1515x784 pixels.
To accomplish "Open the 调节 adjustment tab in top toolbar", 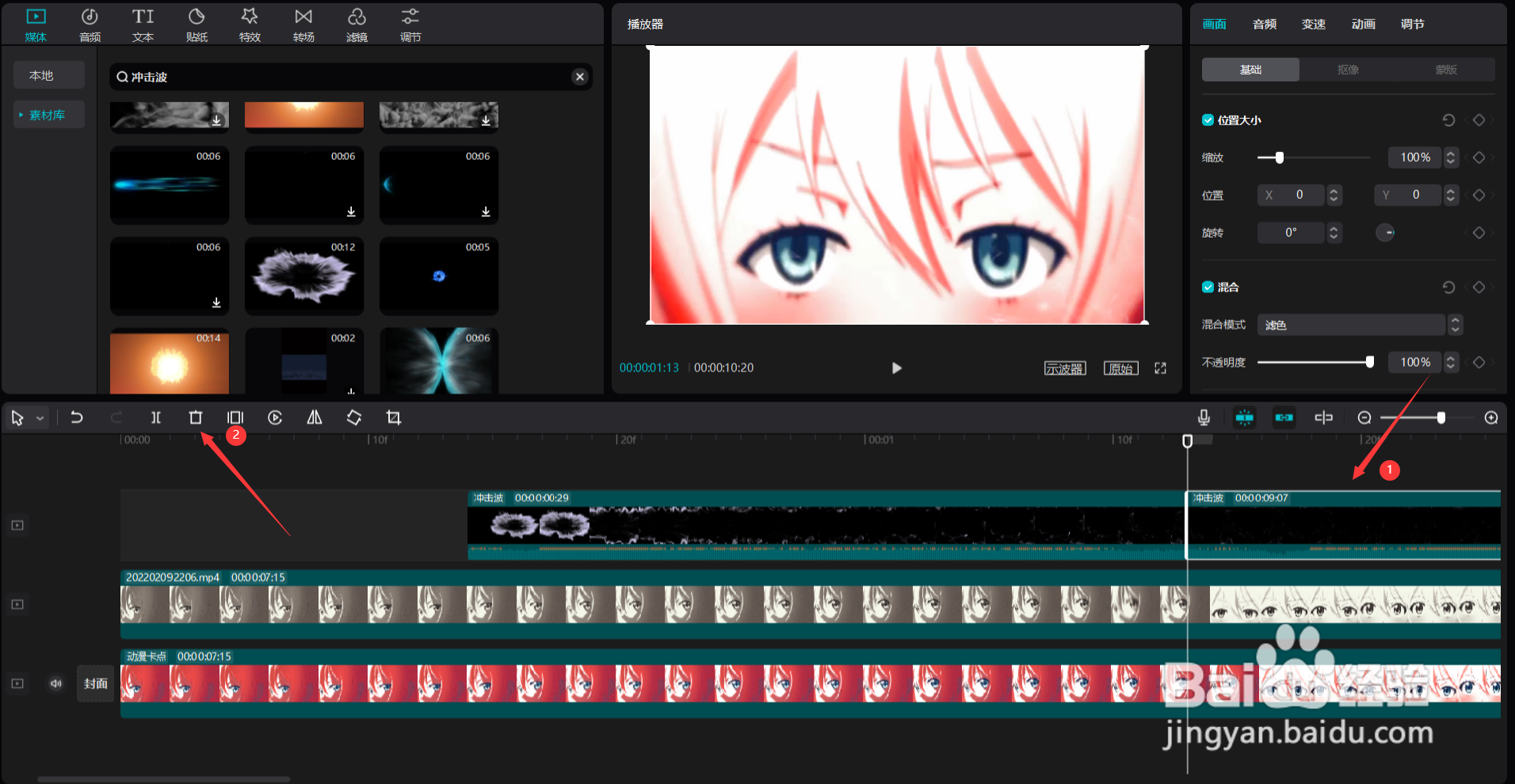I will pos(410,25).
